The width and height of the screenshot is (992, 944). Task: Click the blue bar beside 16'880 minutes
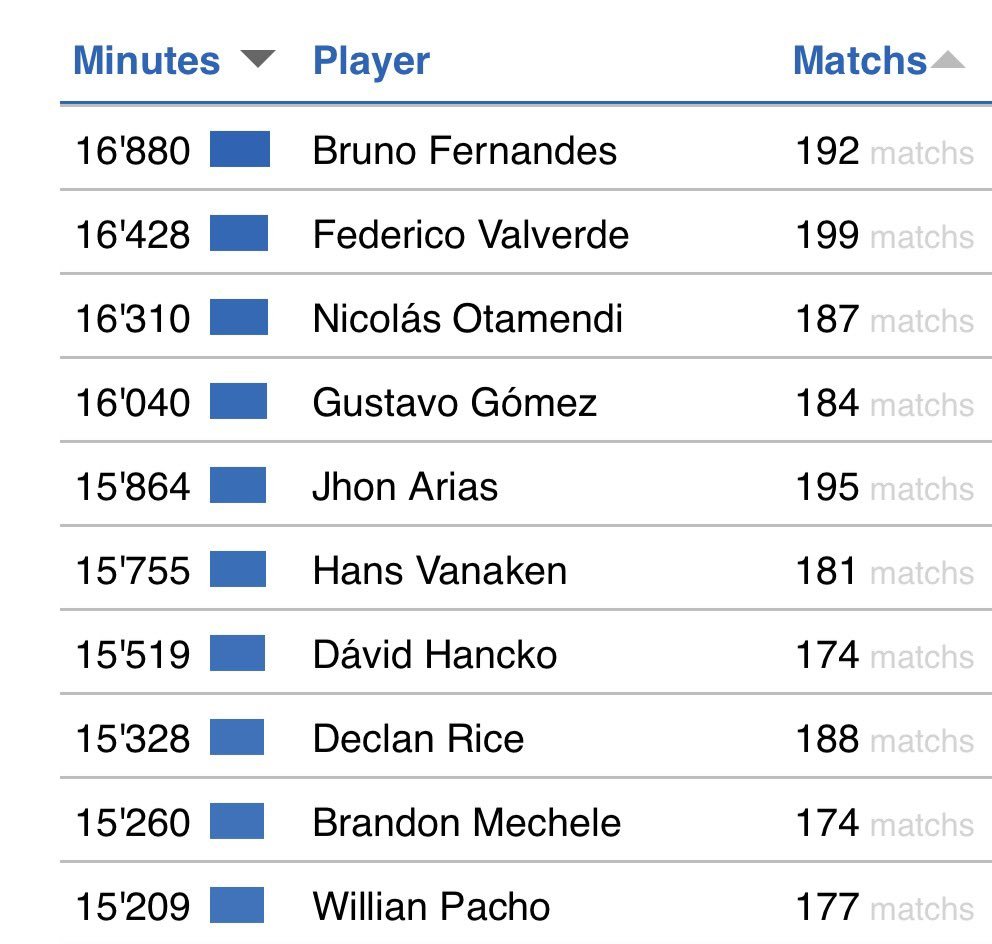click(240, 150)
